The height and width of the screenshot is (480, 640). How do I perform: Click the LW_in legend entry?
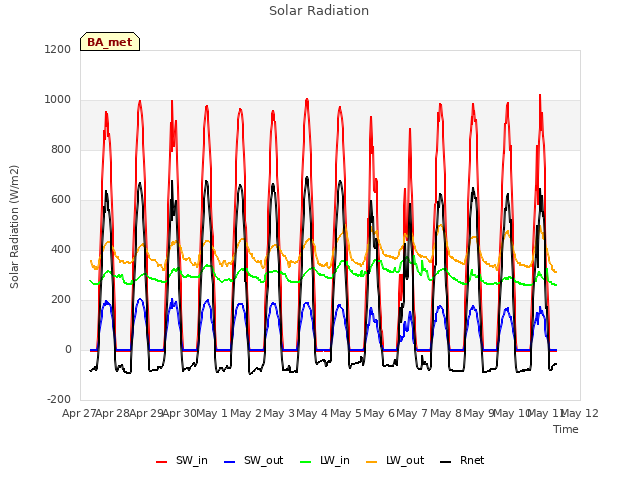pos(325,460)
